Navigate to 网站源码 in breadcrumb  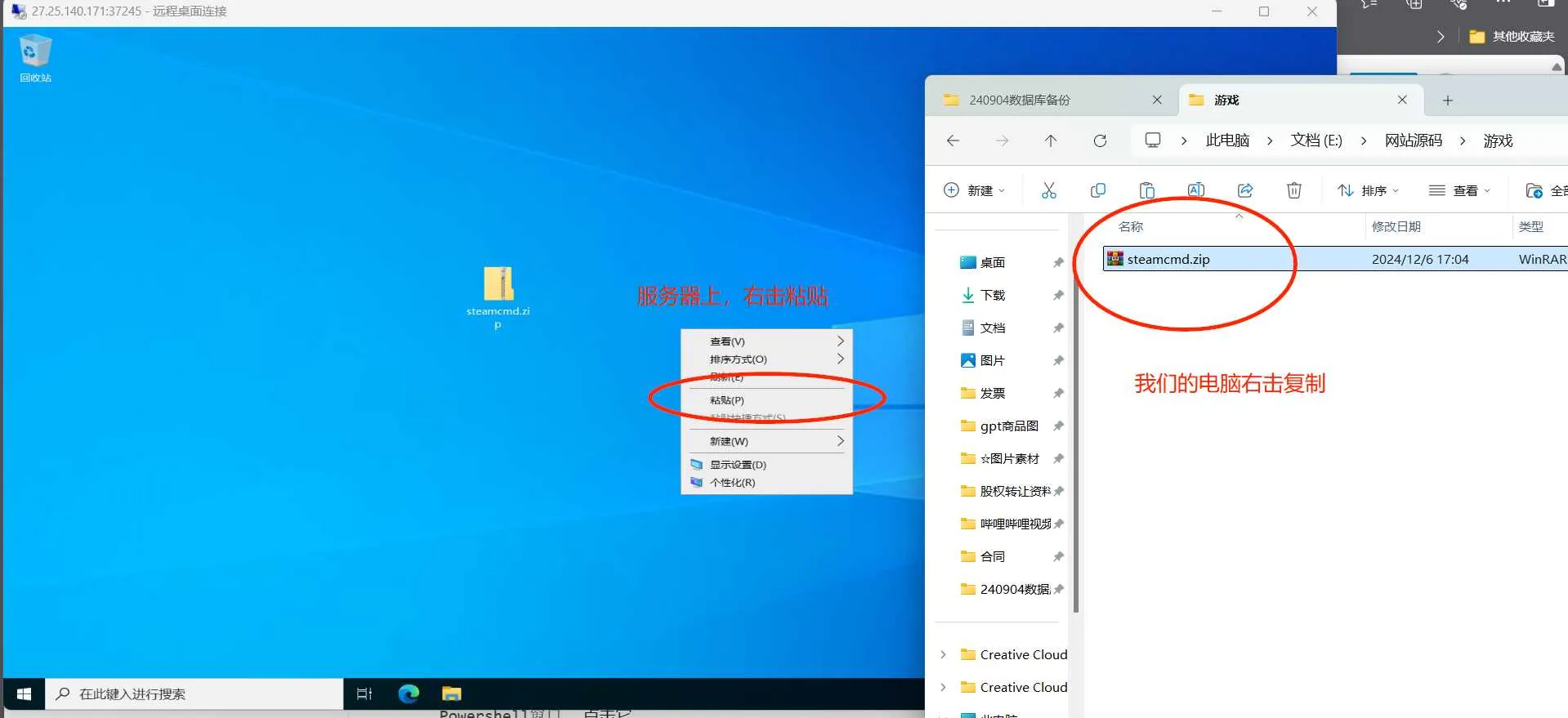click(x=1414, y=140)
